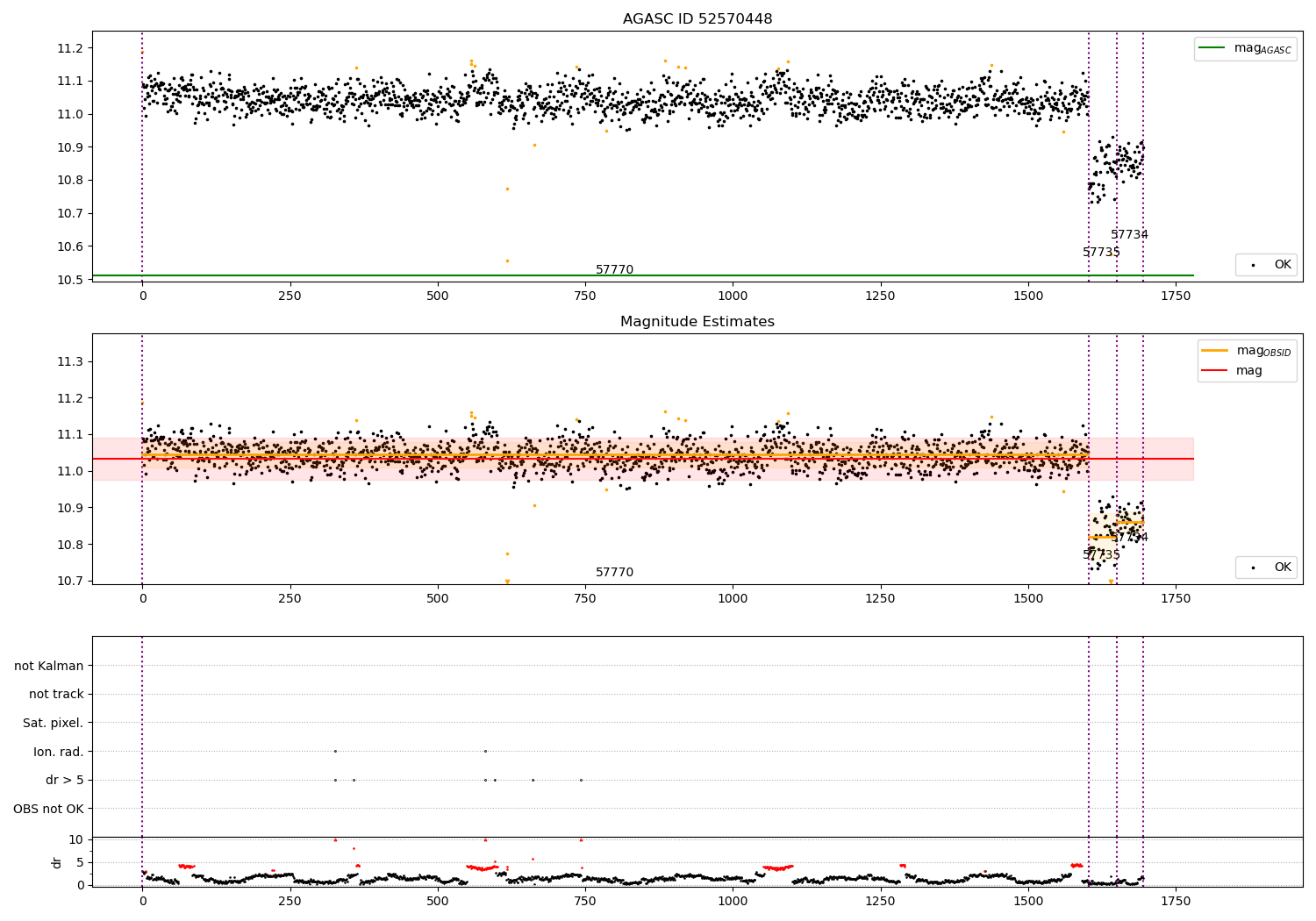Click the lowest orange outlier point in top plot
The width and height of the screenshot is (1316, 921).
click(507, 261)
